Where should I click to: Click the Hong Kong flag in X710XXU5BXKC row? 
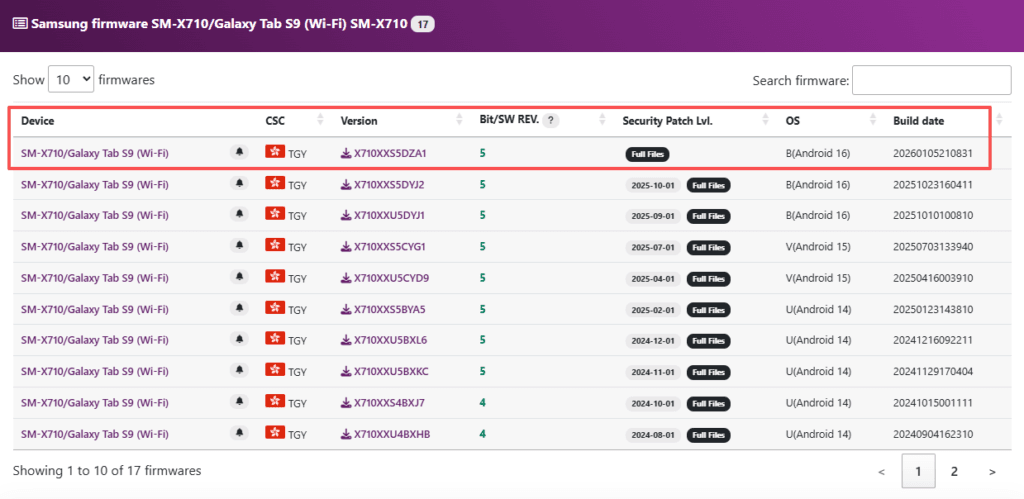pyautogui.click(x=275, y=370)
